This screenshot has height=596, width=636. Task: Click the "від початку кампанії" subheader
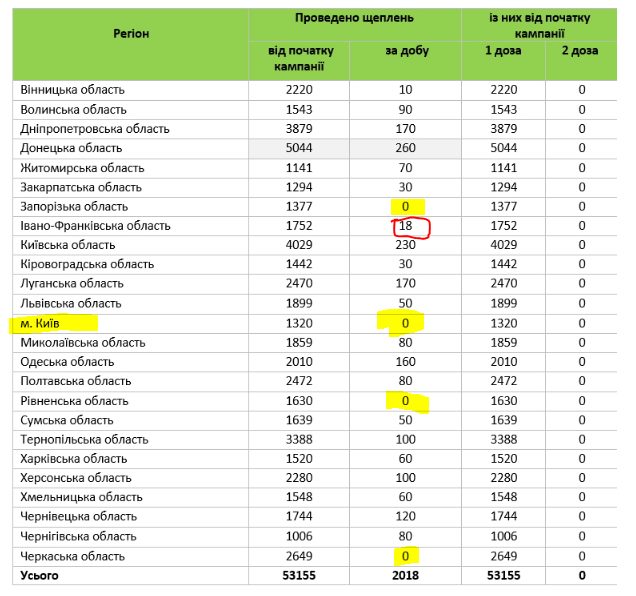coord(299,58)
